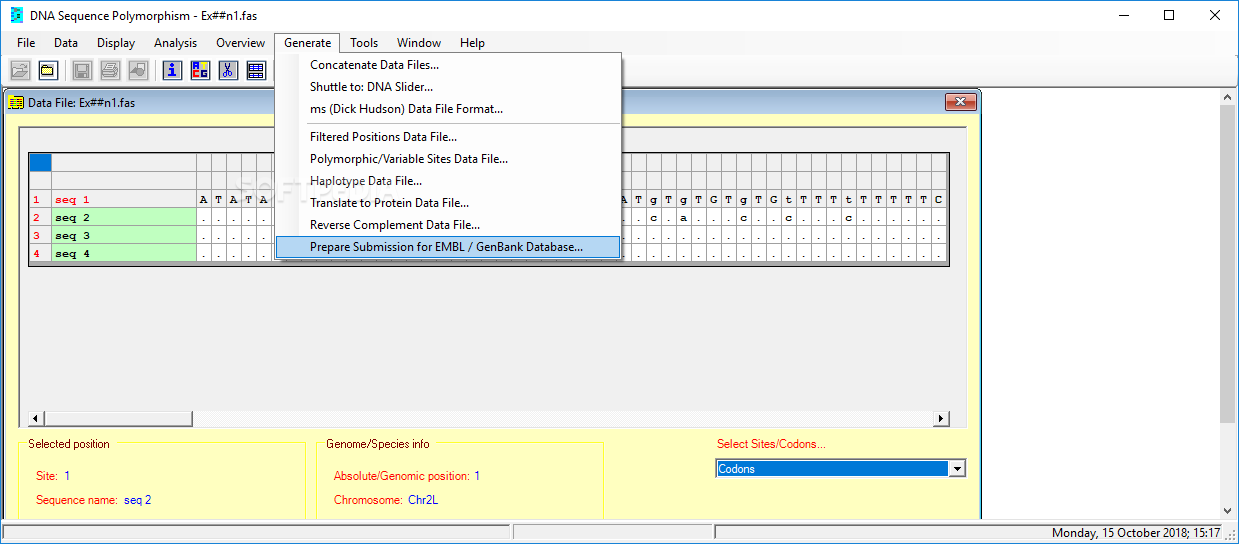Select the 'seq 4' row name

point(124,254)
